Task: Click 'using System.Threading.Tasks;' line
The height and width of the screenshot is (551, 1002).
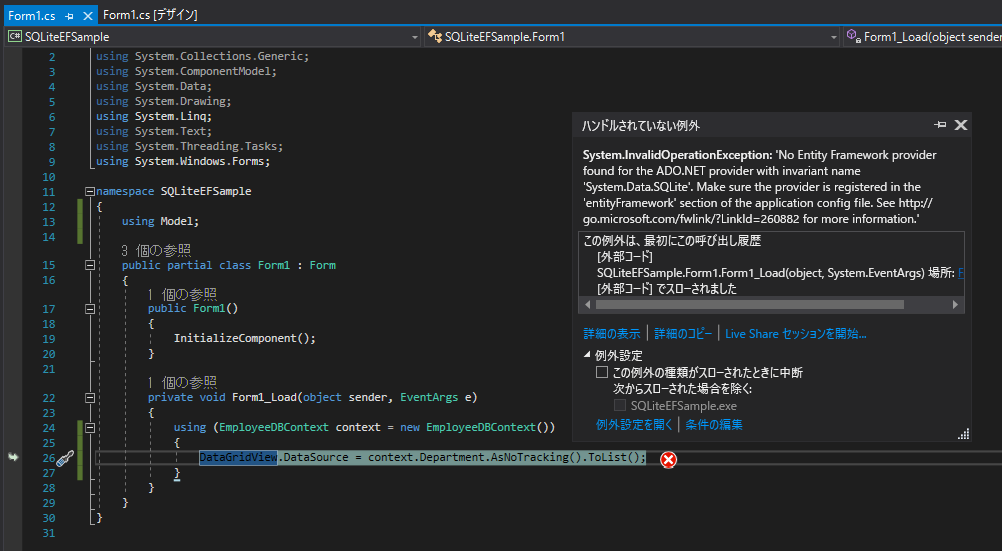Action: click(x=189, y=146)
